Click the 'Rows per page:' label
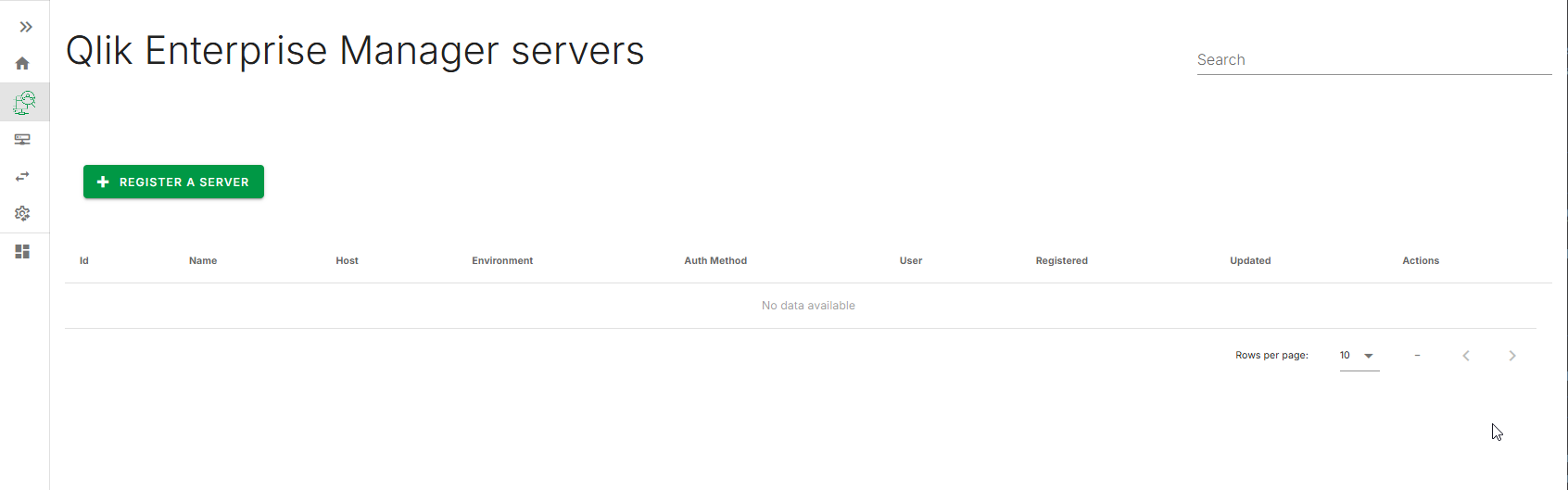Screen dimensions: 1568x490 pyautogui.click(x=1271, y=356)
